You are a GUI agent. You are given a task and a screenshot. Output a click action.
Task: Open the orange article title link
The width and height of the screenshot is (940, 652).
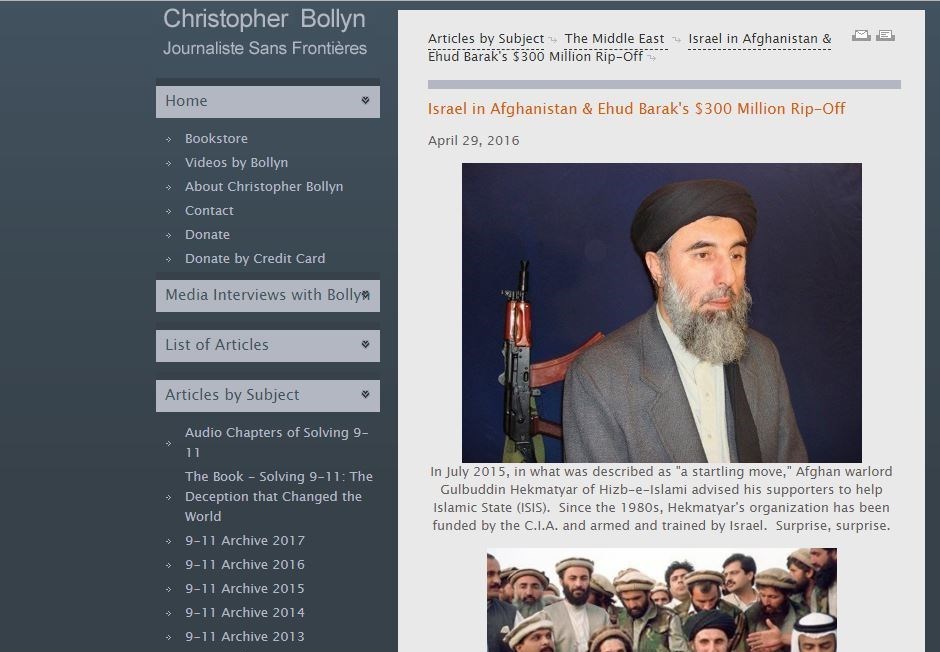(x=636, y=108)
